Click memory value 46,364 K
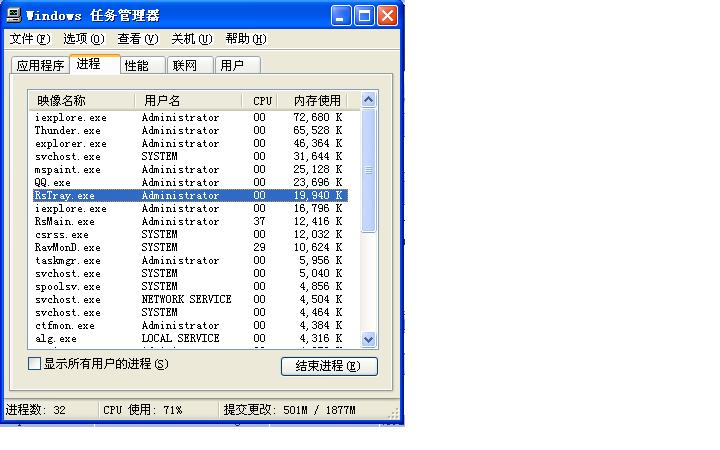The width and height of the screenshot is (720, 450). pyautogui.click(x=318, y=143)
